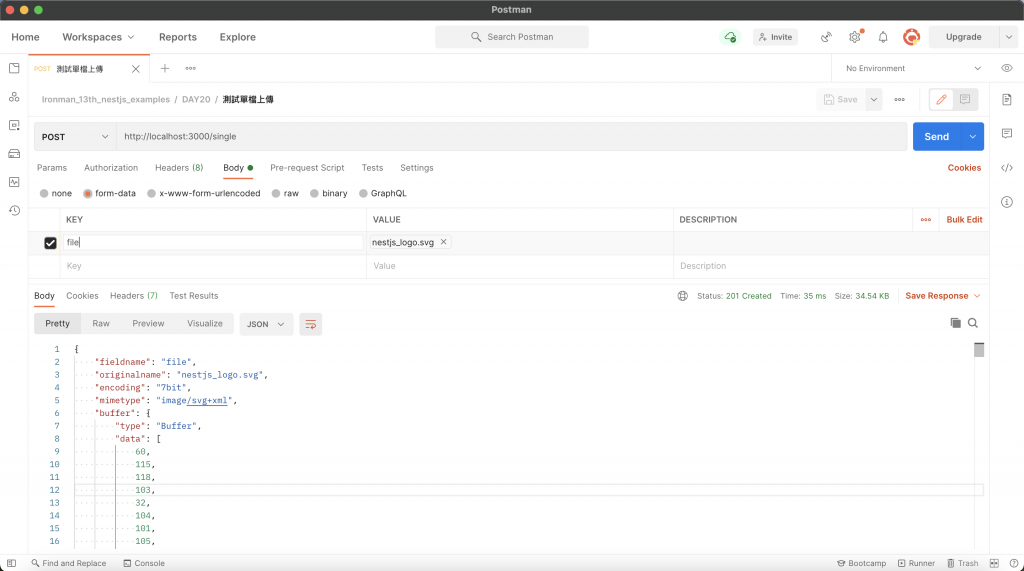Open the APIs sidebar icon
1024x571 pixels.
click(14, 97)
